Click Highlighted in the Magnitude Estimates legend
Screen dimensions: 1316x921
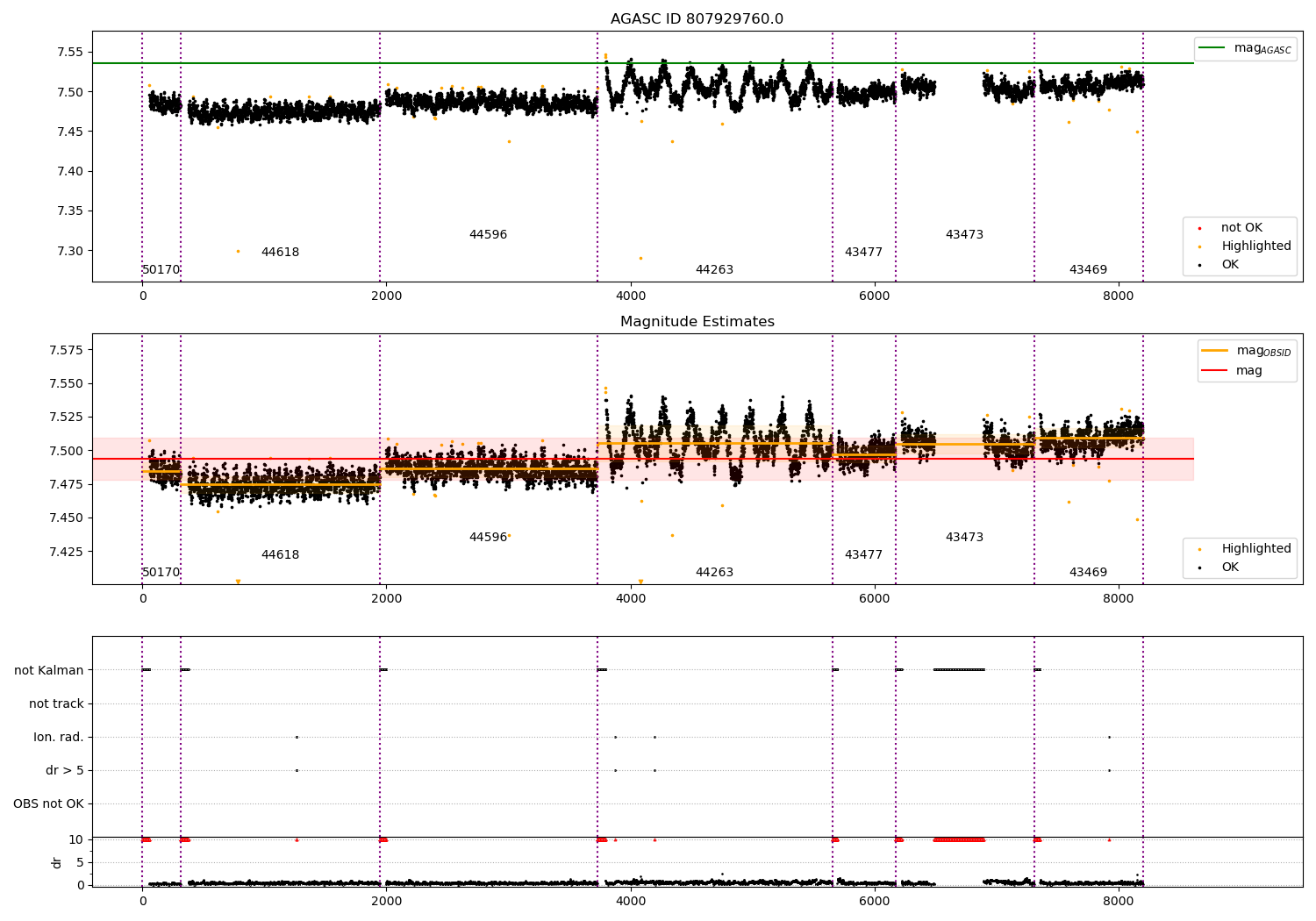(x=1255, y=549)
